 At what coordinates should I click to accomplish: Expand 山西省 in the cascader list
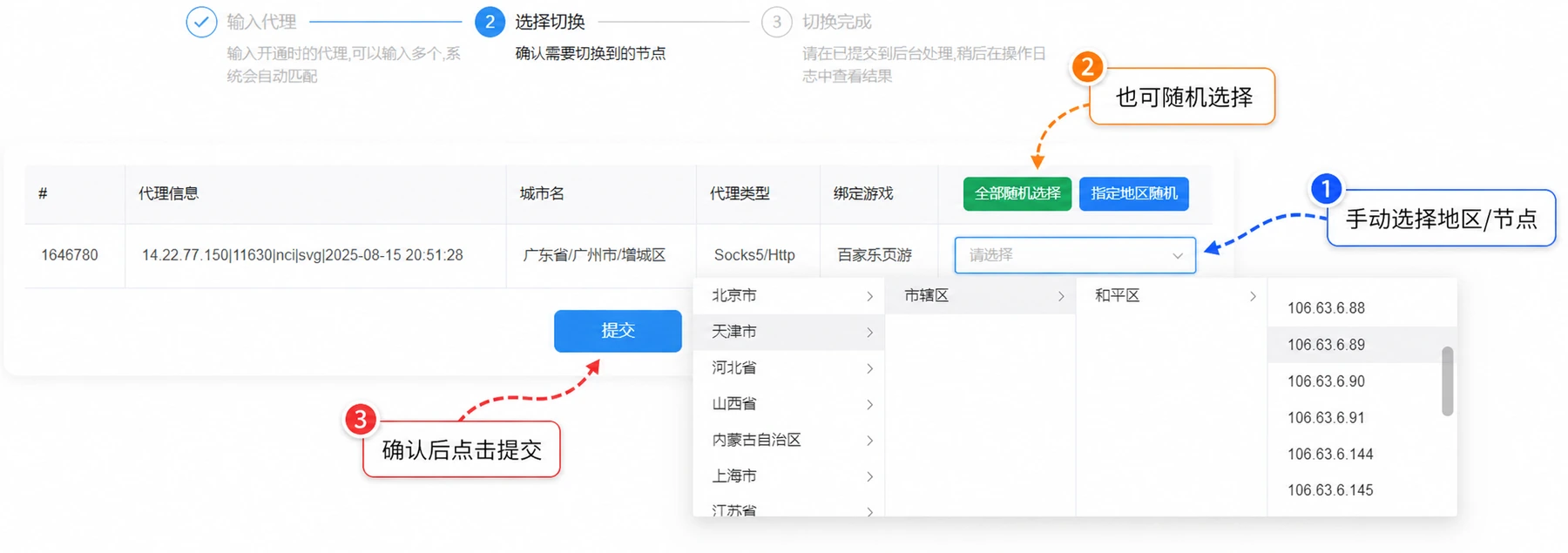[788, 404]
